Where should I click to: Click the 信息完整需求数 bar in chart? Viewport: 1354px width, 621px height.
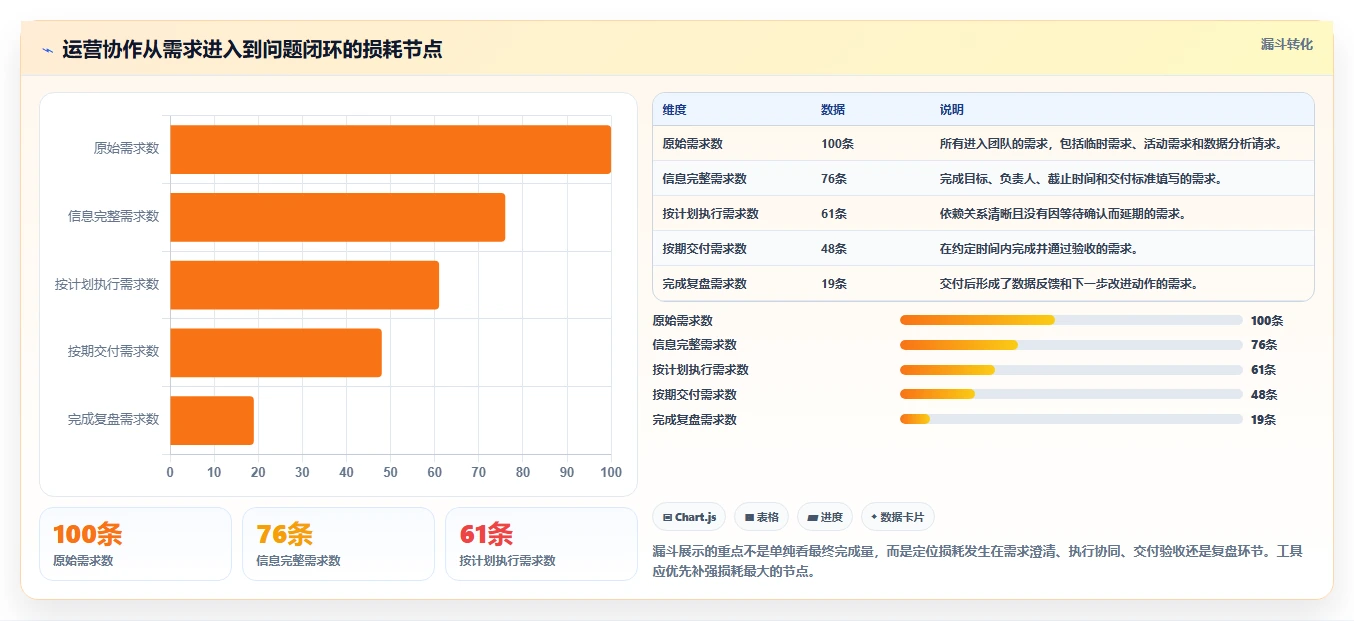pyautogui.click(x=337, y=217)
